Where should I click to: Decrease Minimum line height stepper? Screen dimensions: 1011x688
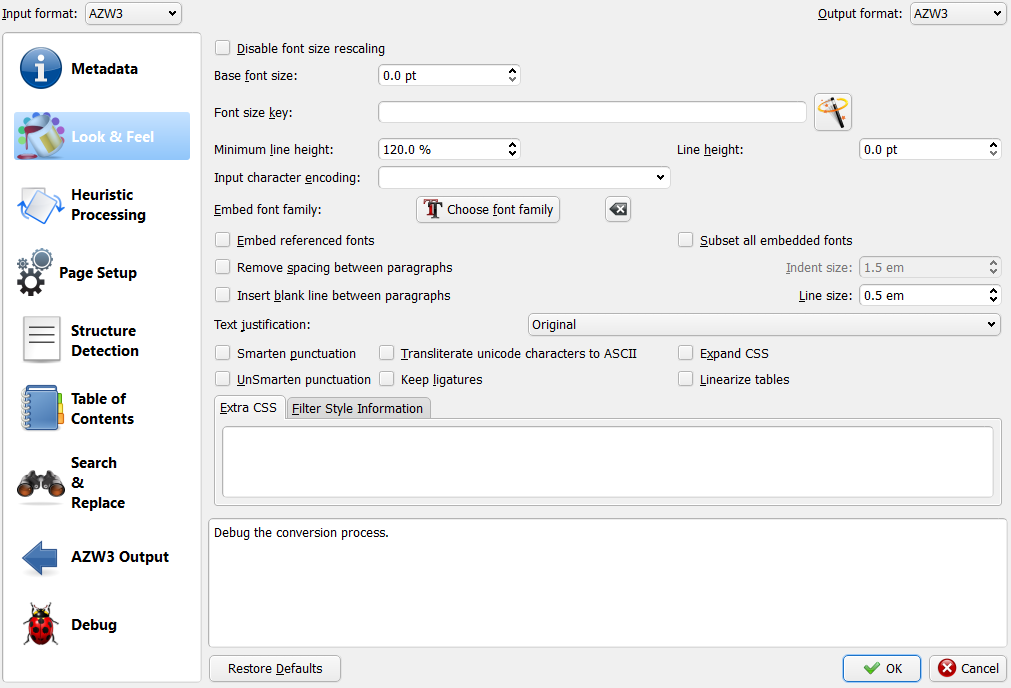[x=512, y=153]
